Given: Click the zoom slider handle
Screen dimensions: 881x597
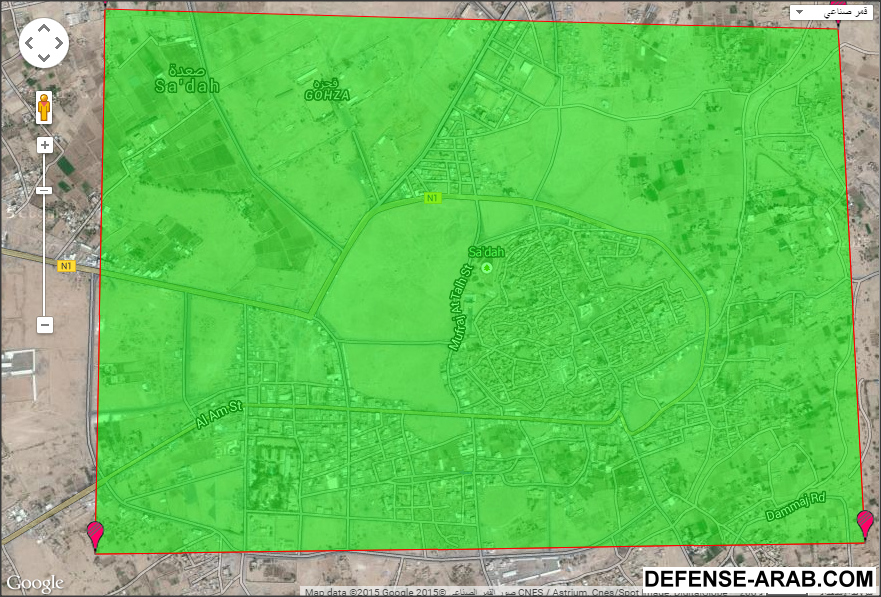Looking at the screenshot, I should click(x=44, y=190).
